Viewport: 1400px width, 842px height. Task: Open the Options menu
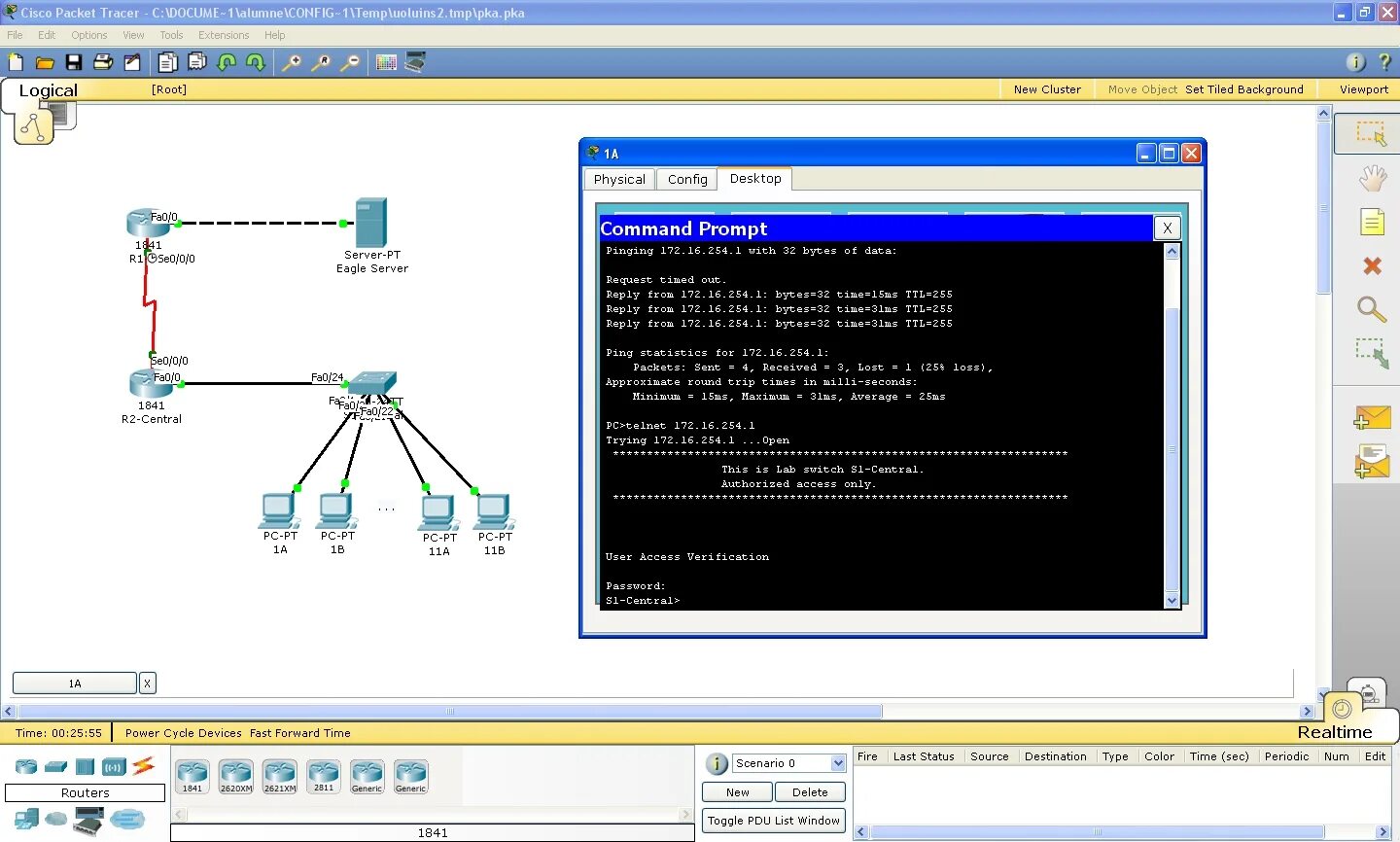coord(88,35)
